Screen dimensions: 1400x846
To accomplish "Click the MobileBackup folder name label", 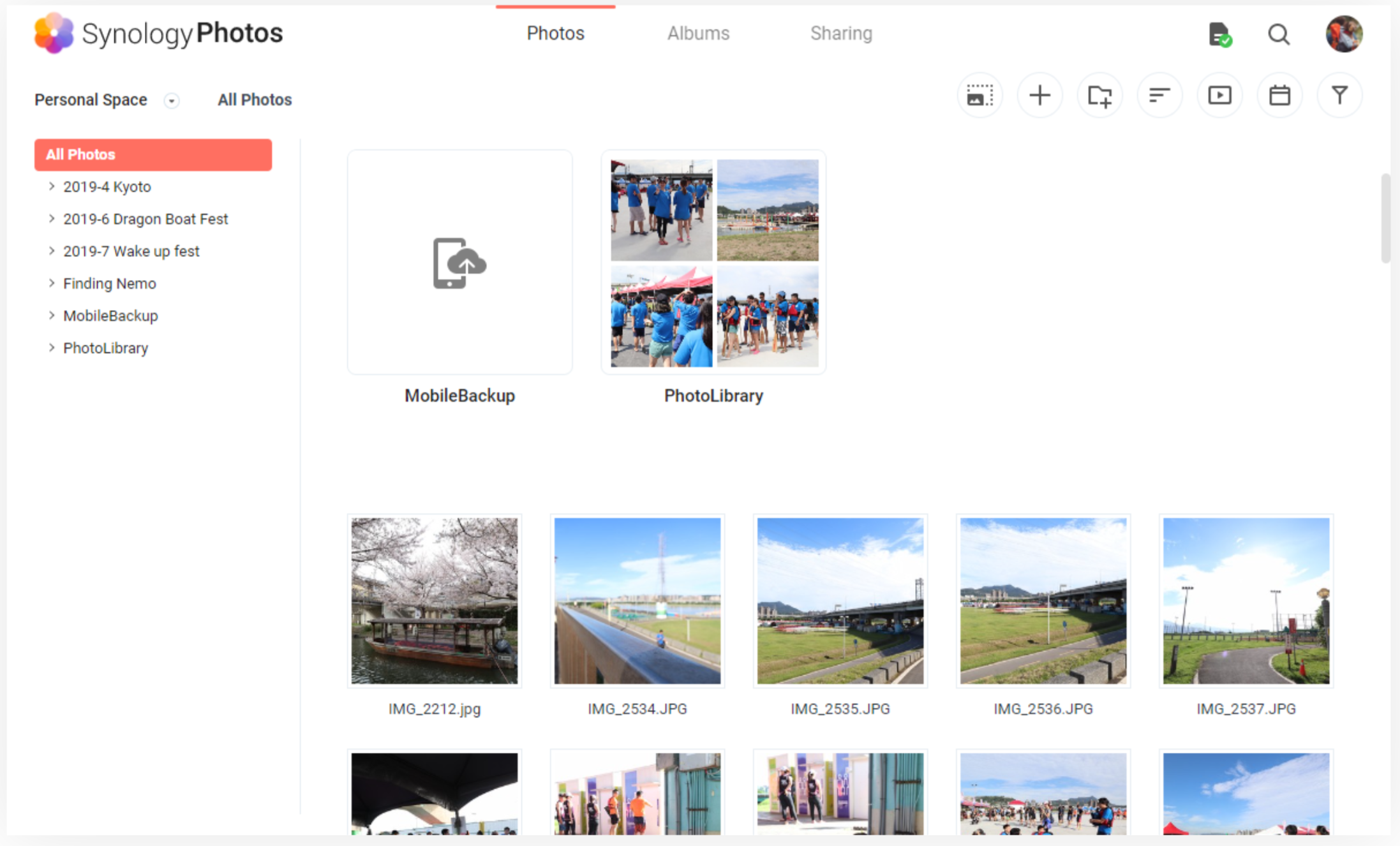I will click(459, 396).
